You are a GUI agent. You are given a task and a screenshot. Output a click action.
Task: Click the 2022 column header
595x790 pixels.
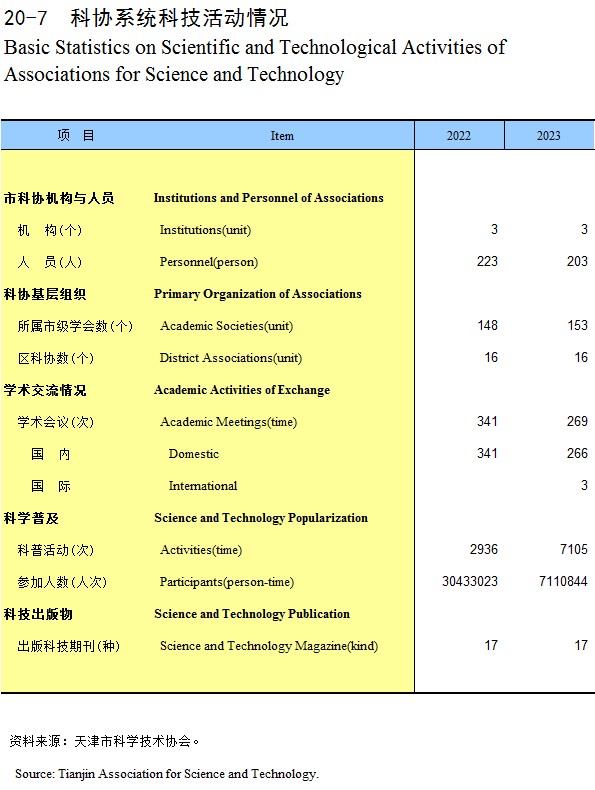point(458,136)
